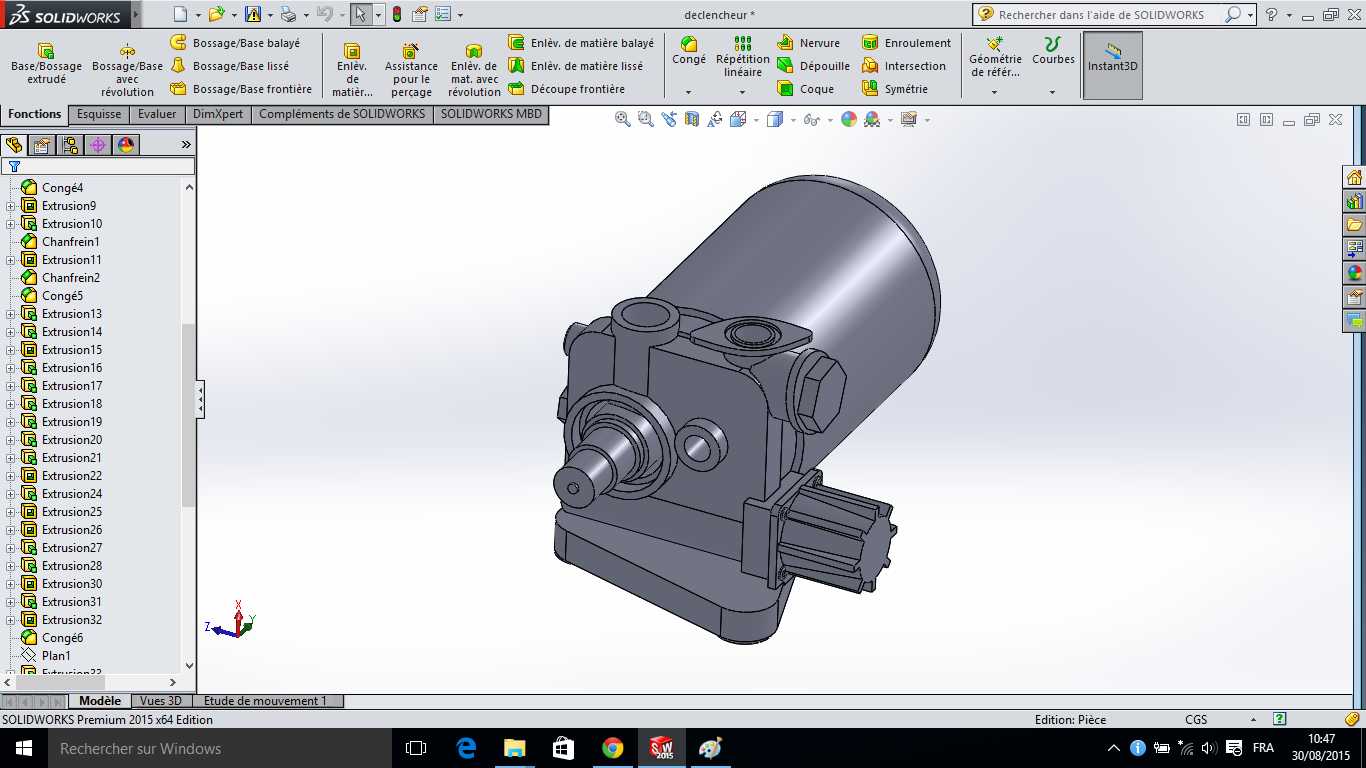Click the Print icon in the top toolbar
Image resolution: width=1366 pixels, height=768 pixels.
coord(288,14)
